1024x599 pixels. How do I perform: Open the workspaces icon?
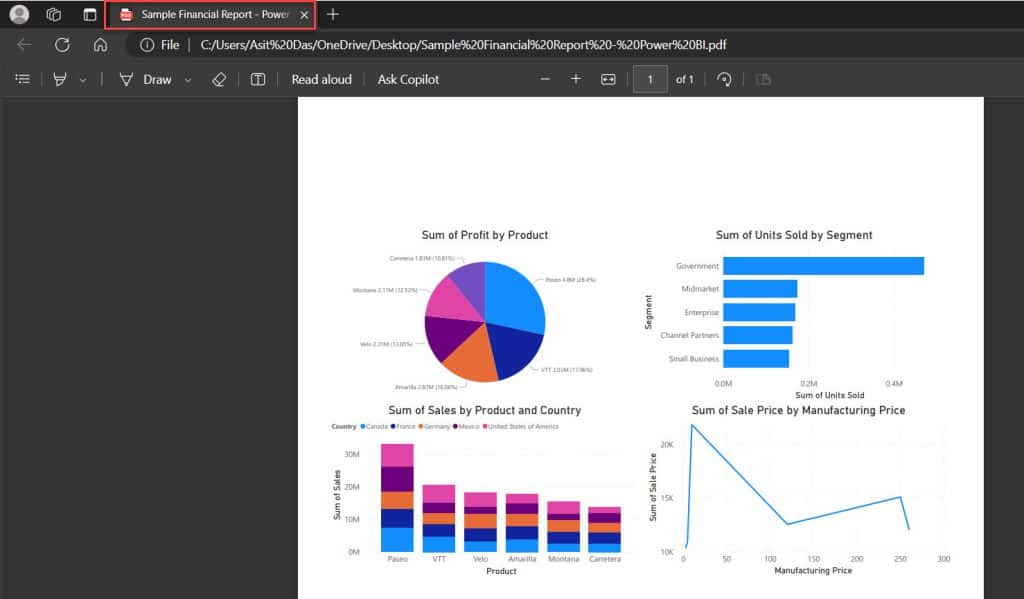tap(54, 14)
